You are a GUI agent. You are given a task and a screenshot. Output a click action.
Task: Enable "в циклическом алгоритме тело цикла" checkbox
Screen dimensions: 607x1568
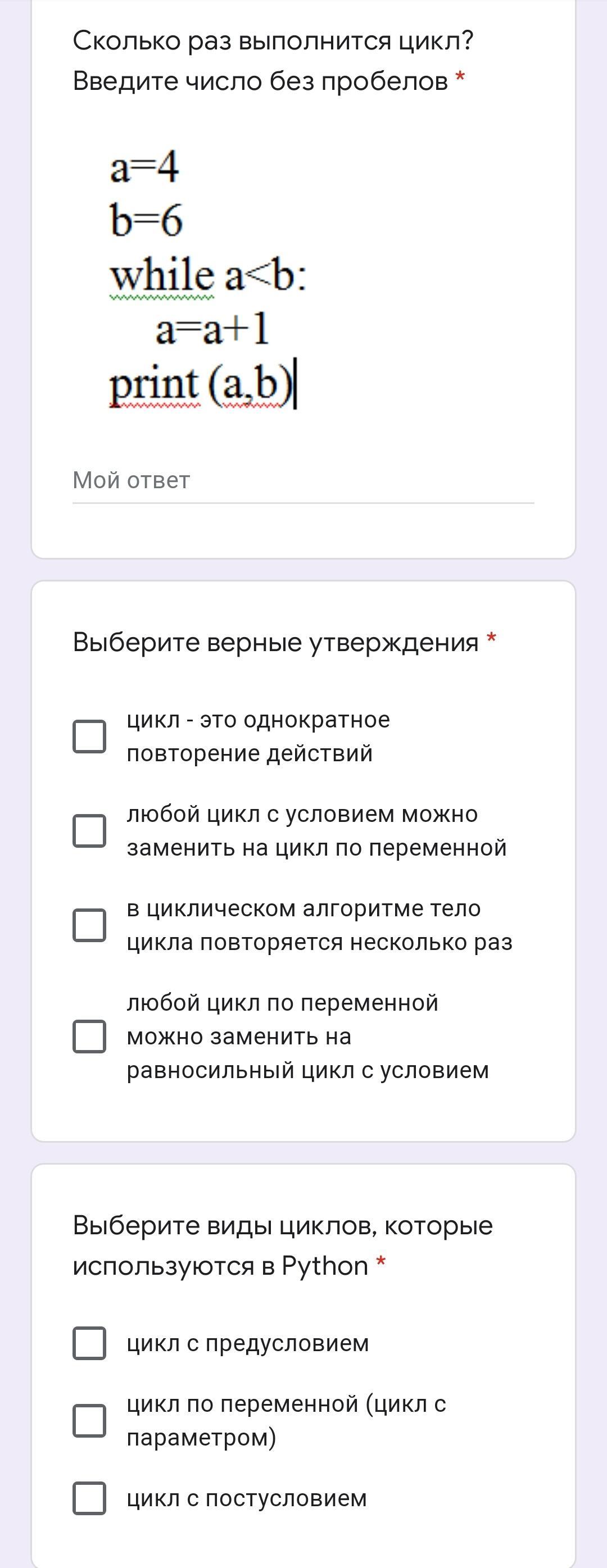point(89,925)
